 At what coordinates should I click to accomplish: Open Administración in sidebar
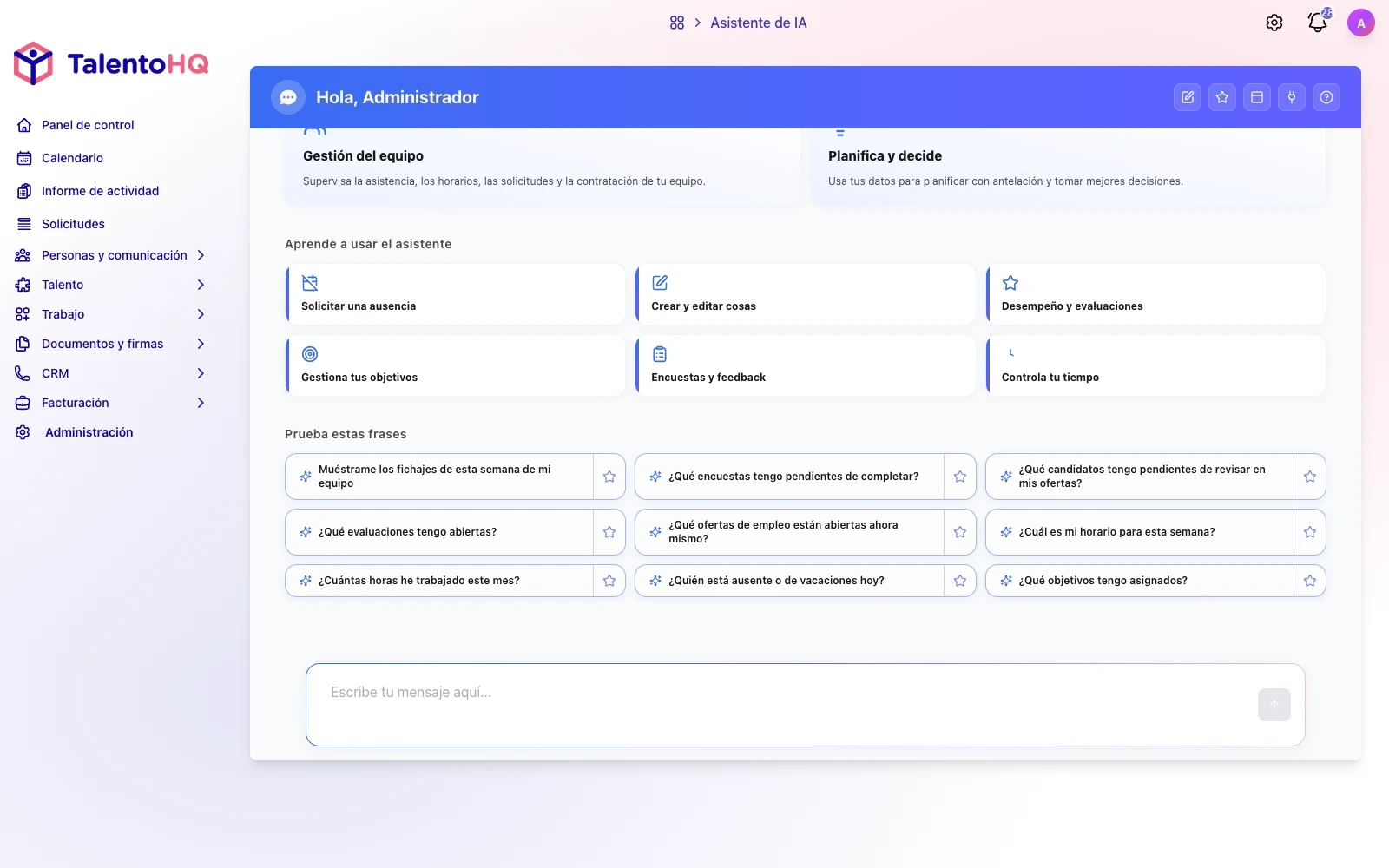coord(89,432)
